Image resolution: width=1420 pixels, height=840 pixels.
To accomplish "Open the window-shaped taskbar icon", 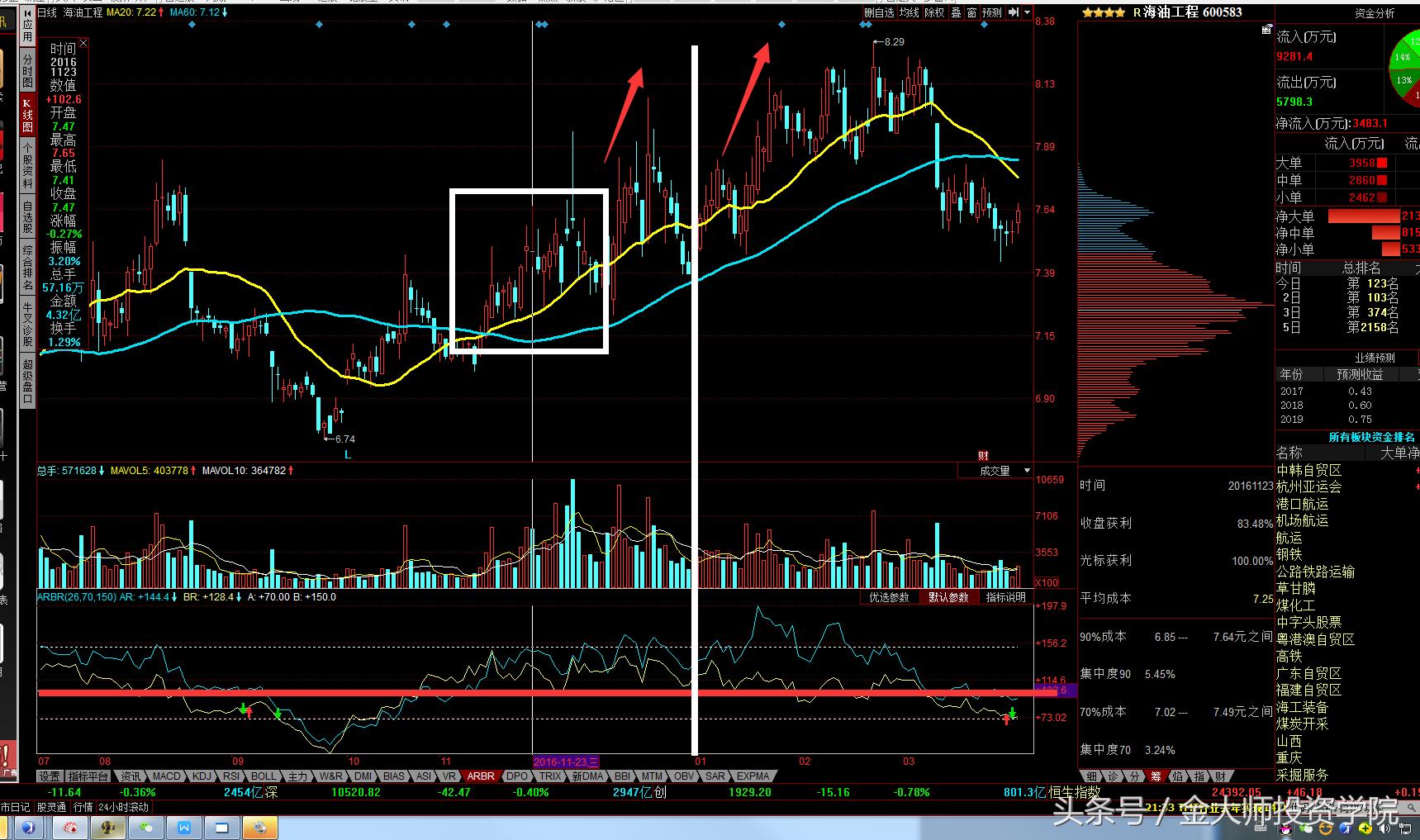I will pos(222,827).
